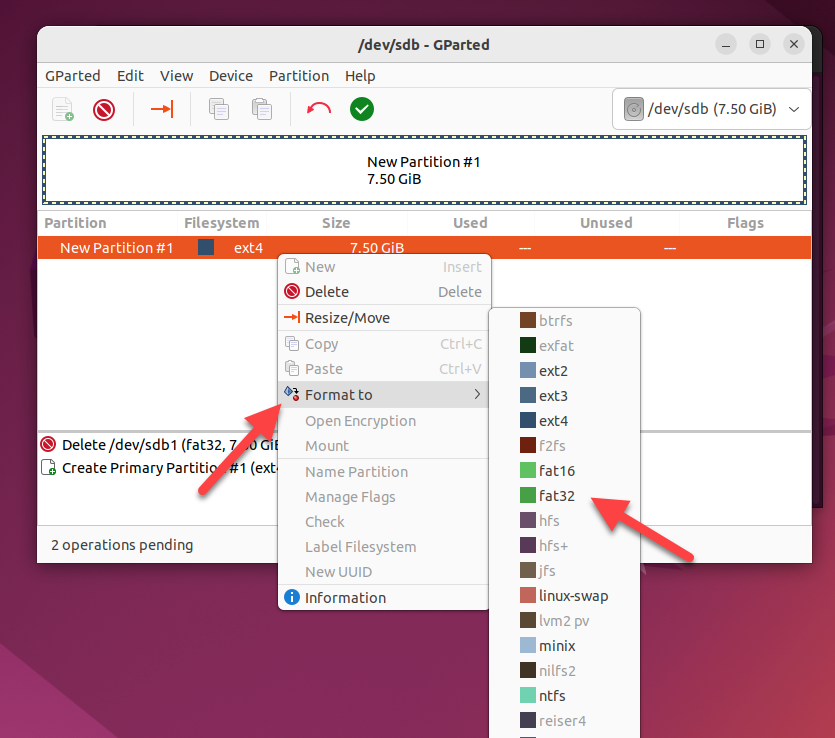Select the New Partition #1 table row

[424, 248]
